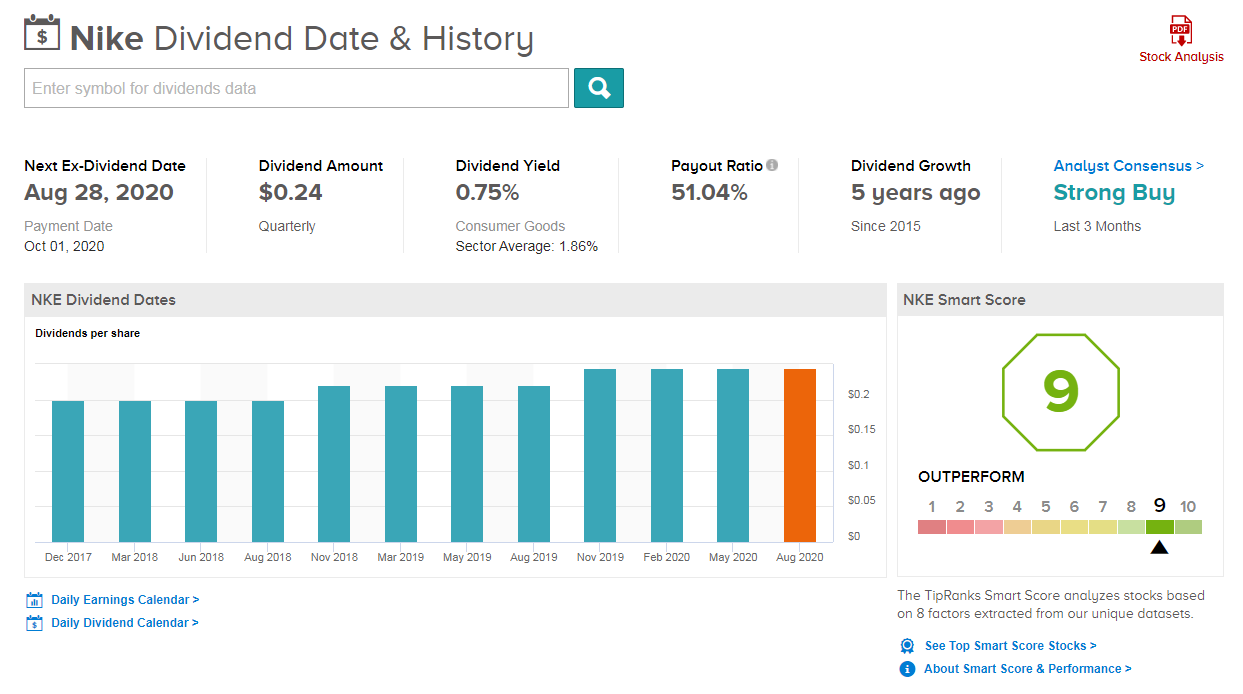The image size is (1243, 694).
Task: Follow the See Top Smart Score Stocks link
Action: [1011, 646]
